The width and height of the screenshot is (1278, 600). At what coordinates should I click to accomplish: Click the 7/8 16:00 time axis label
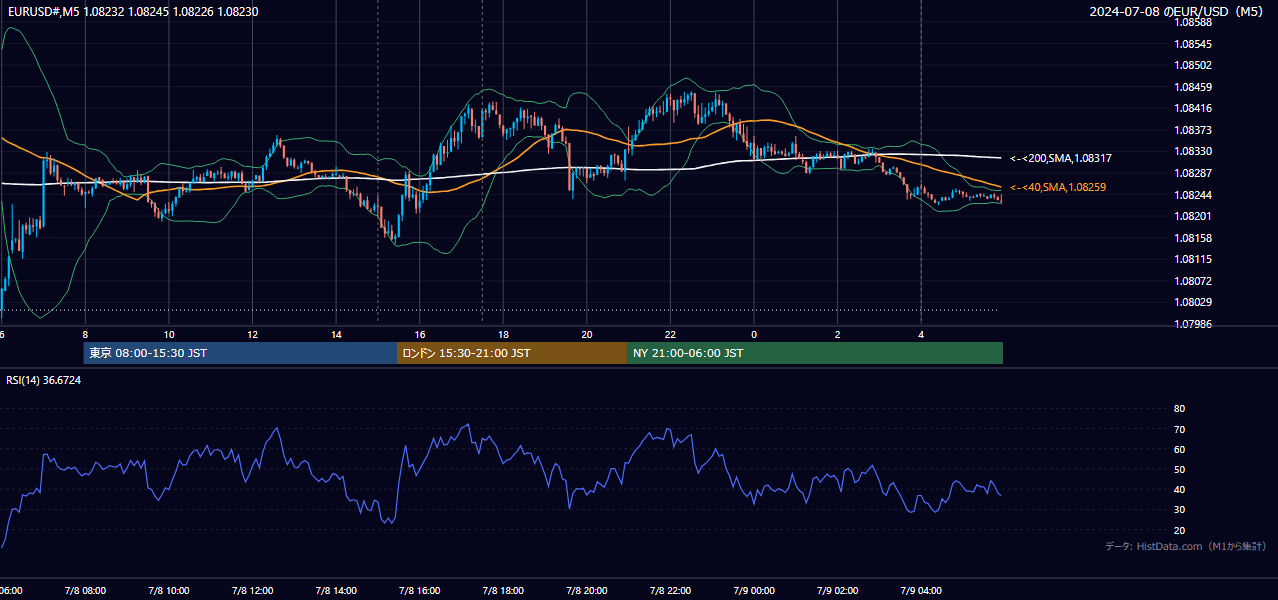tap(419, 591)
